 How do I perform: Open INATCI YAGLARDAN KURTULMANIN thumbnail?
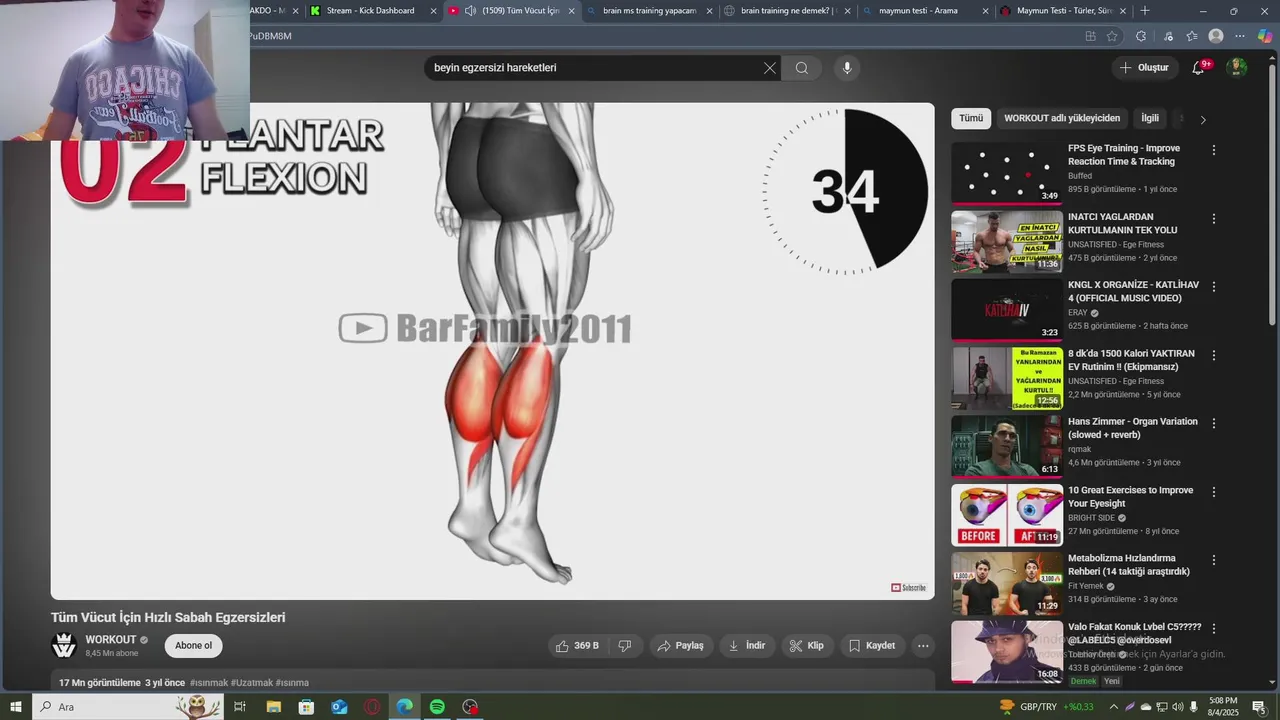[1007, 241]
